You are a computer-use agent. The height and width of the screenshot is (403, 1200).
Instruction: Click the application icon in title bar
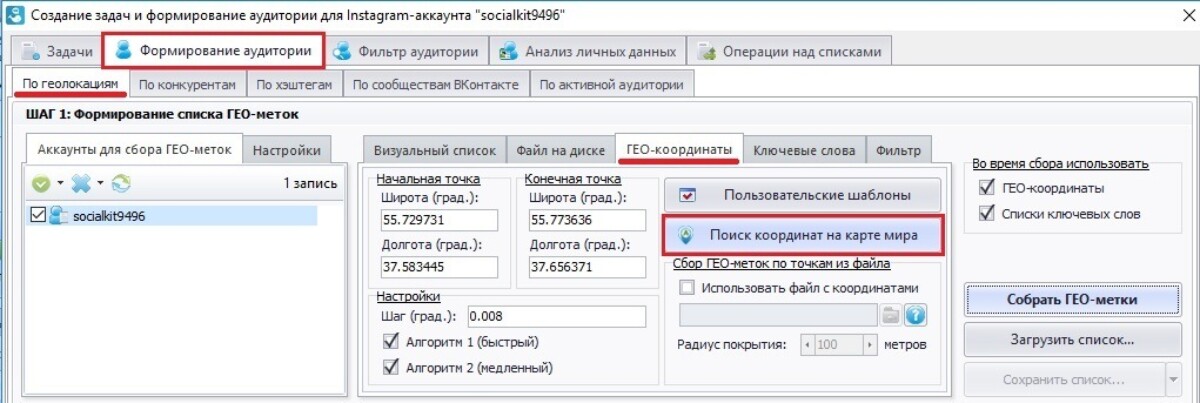(15, 15)
